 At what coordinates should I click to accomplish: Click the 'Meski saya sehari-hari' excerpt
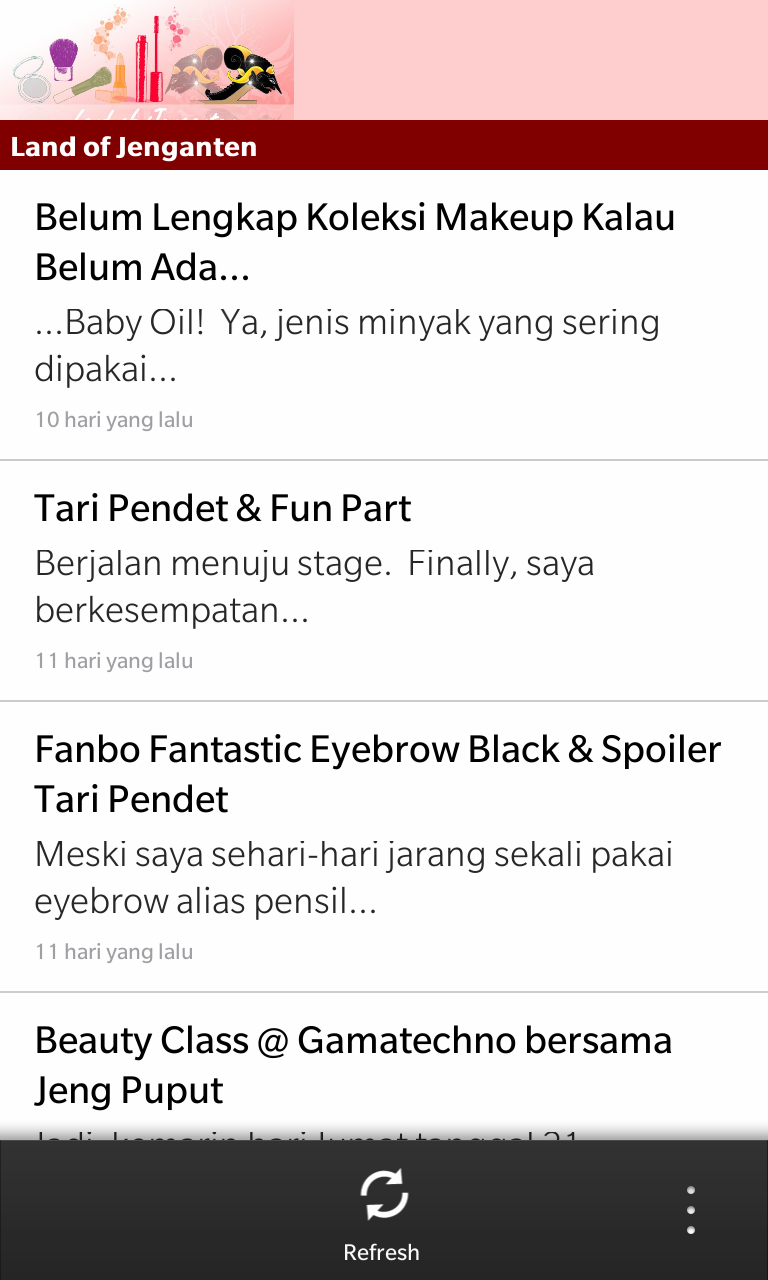(354, 877)
